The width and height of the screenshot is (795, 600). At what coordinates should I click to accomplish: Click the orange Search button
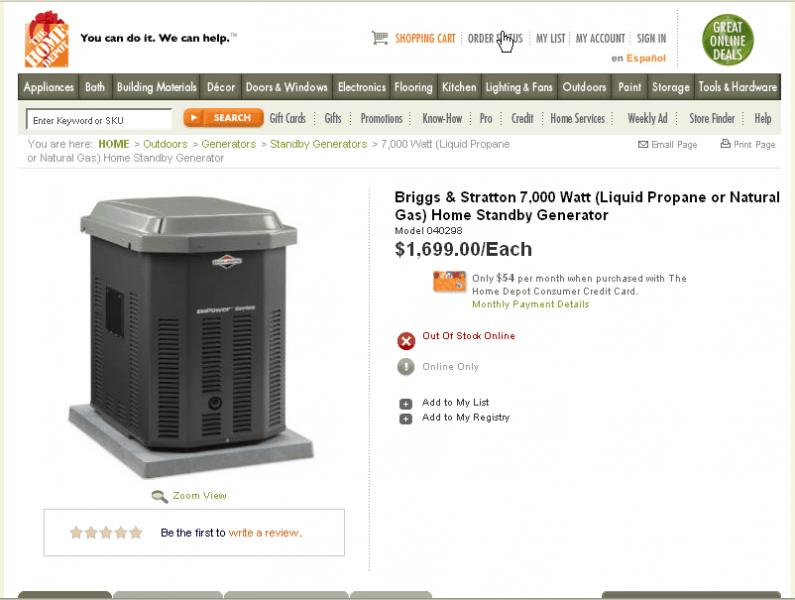[224, 118]
